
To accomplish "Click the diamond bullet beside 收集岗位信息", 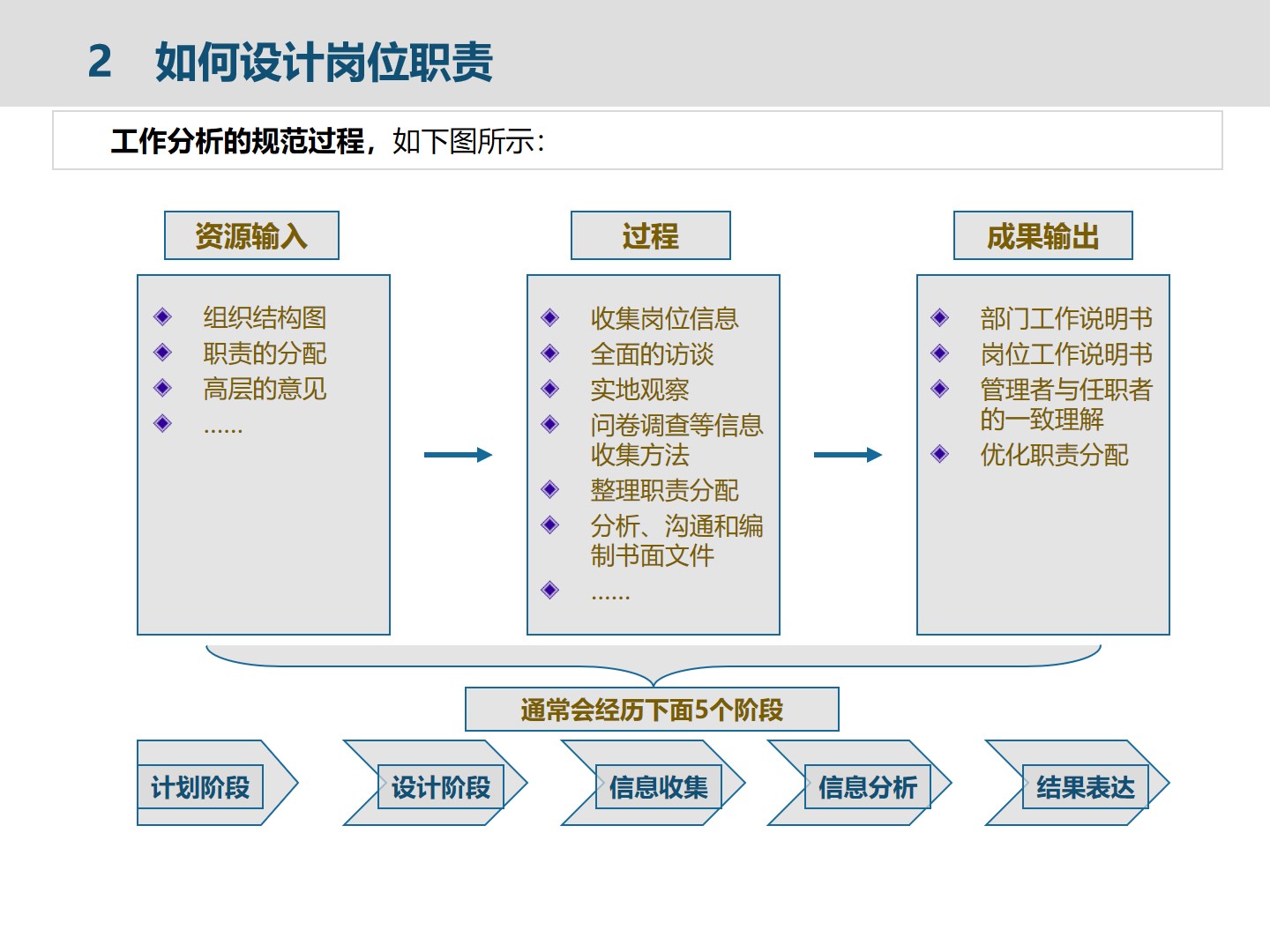I will coord(550,317).
